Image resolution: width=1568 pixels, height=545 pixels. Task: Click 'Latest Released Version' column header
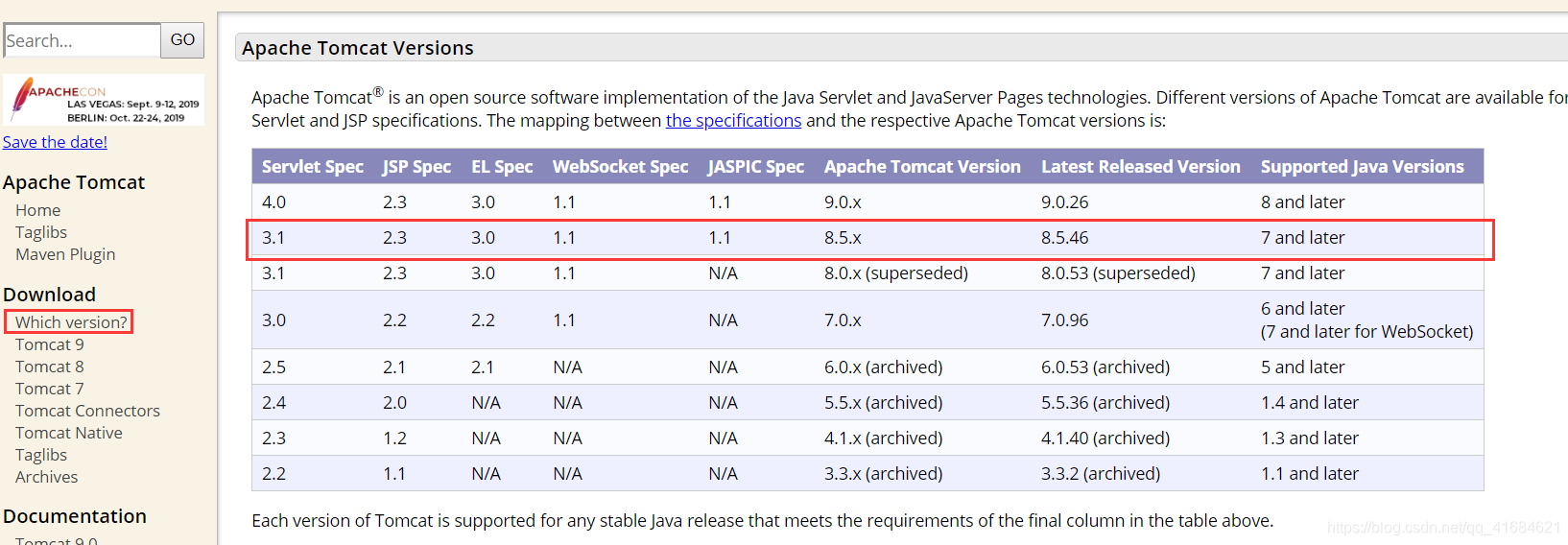click(1141, 167)
